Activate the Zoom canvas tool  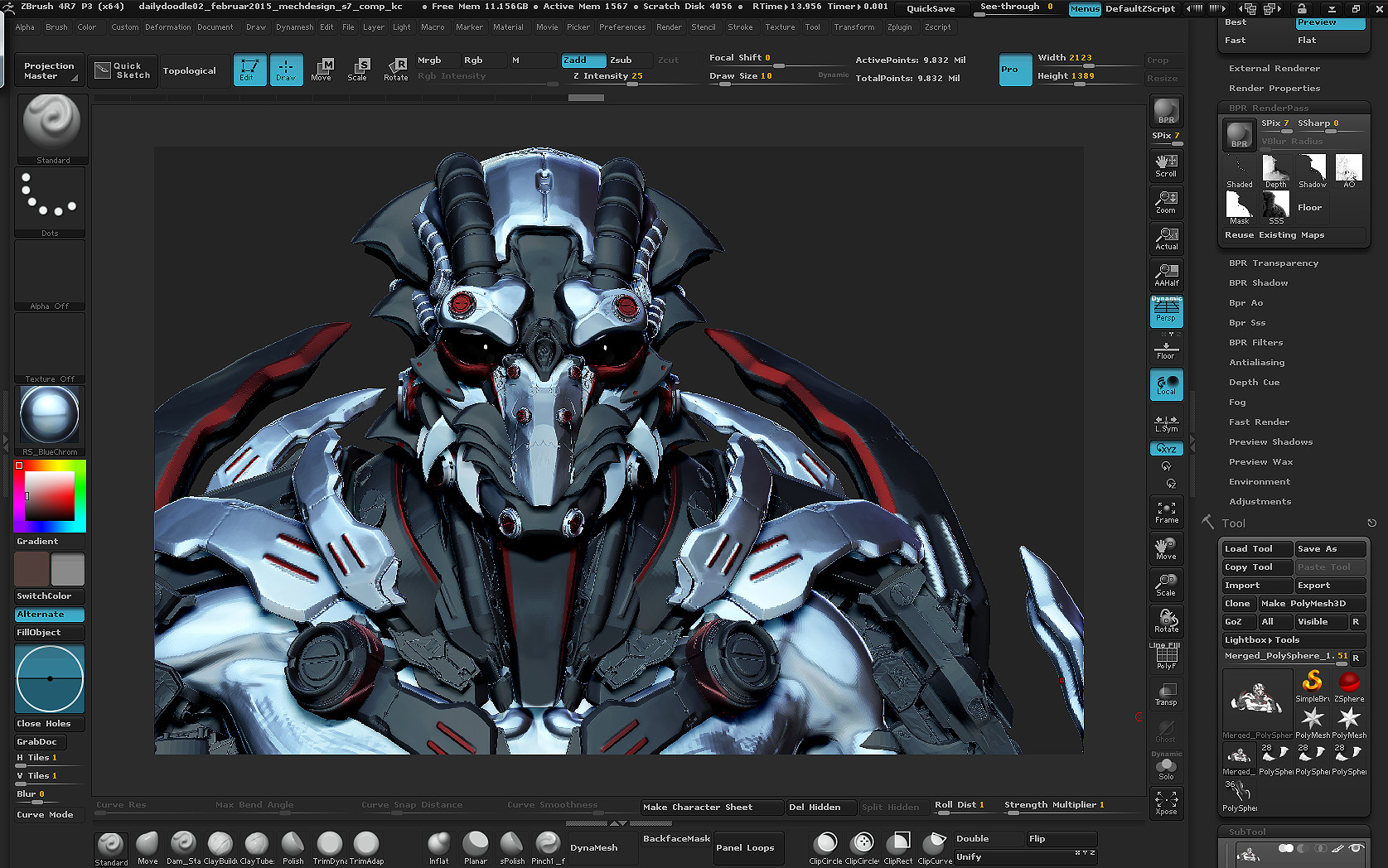(x=1166, y=201)
